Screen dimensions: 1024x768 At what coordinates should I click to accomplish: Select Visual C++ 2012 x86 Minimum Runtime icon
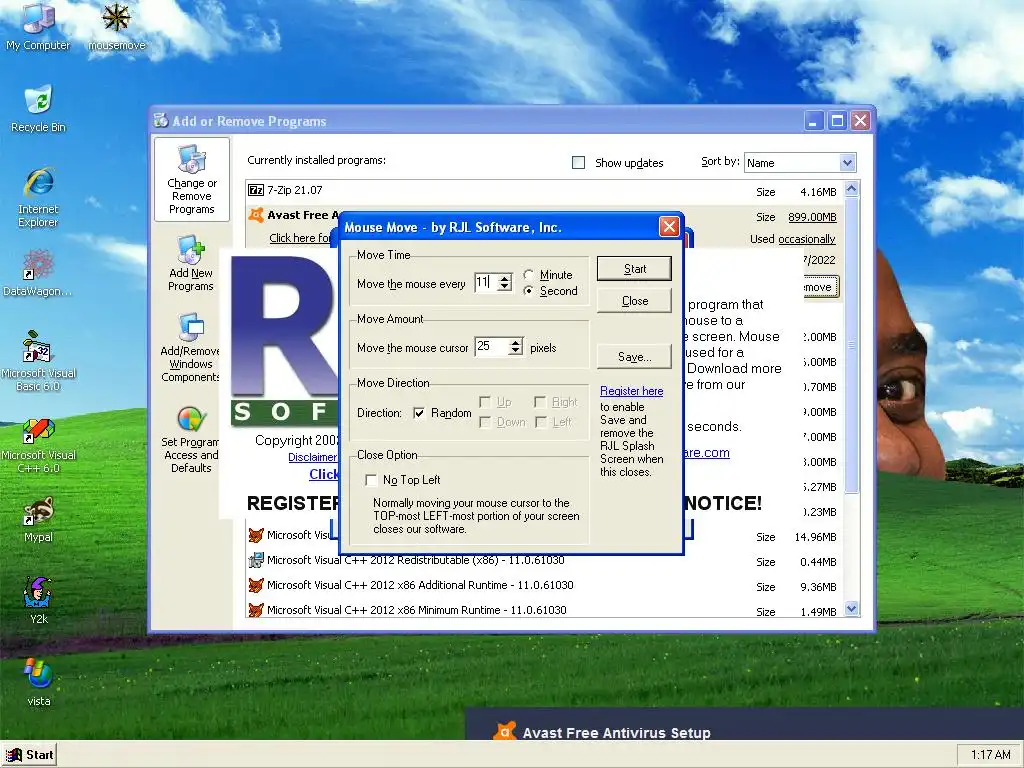point(256,610)
